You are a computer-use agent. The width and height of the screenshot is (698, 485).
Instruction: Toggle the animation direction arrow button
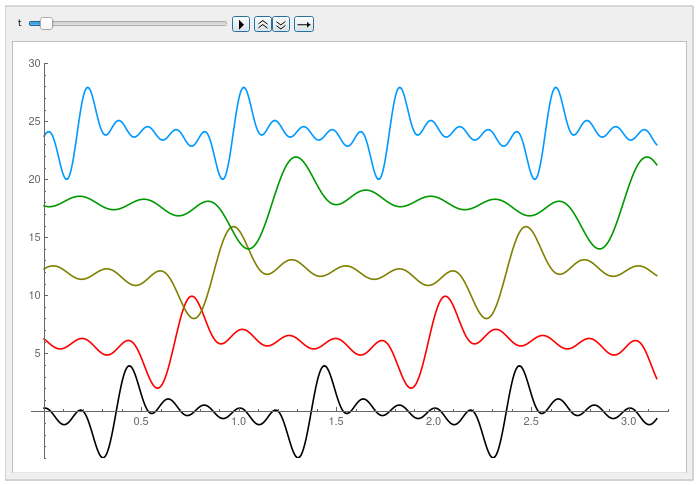tap(304, 23)
